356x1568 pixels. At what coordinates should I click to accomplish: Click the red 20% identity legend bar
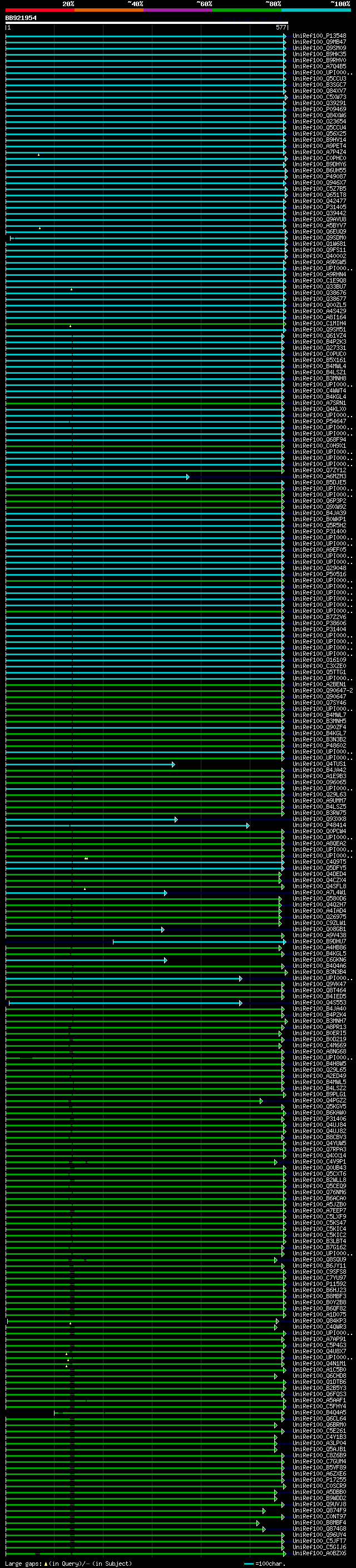(39, 10)
